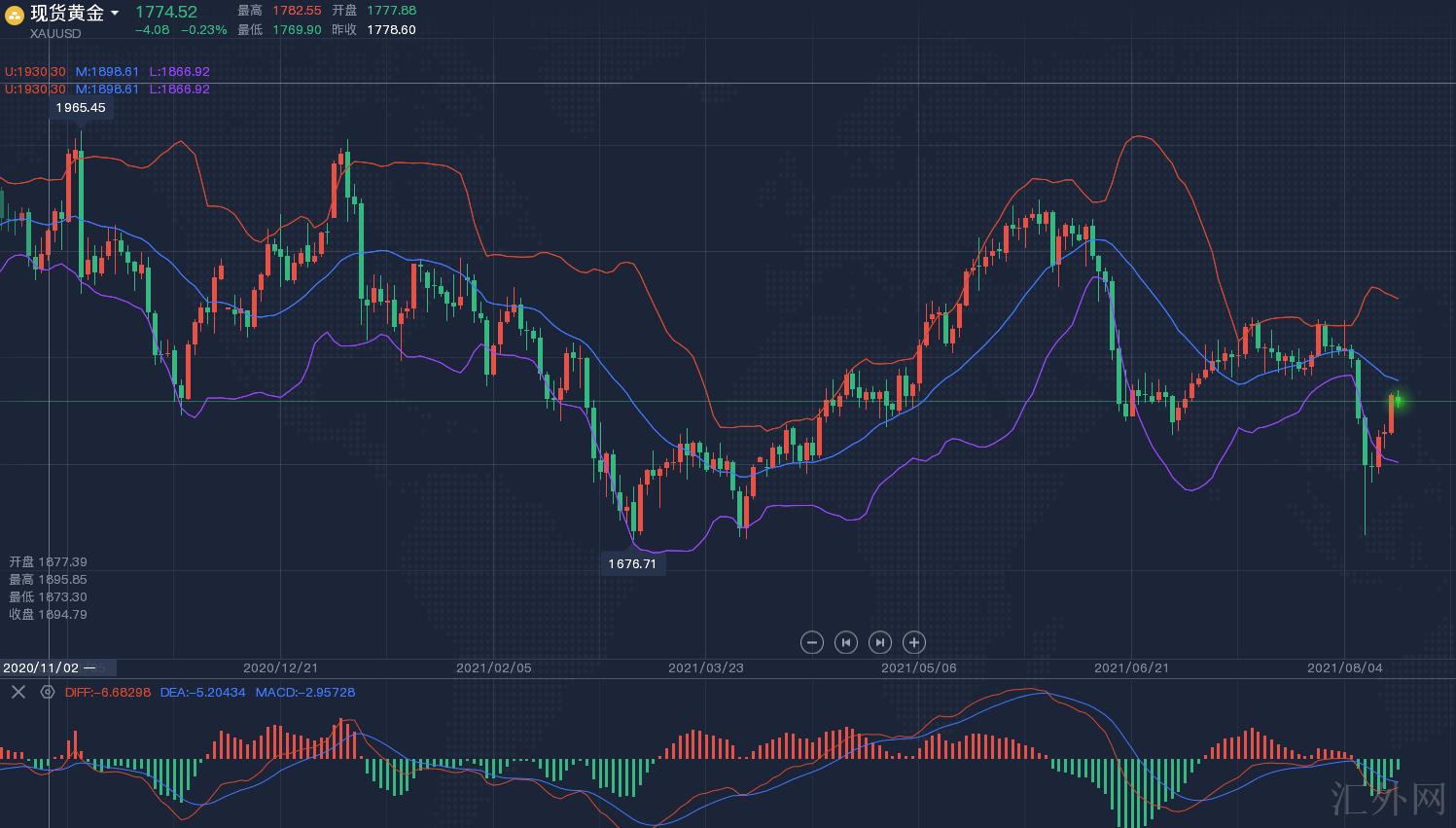The width and height of the screenshot is (1456, 828).
Task: Click the green current-price dot
Action: (1399, 401)
